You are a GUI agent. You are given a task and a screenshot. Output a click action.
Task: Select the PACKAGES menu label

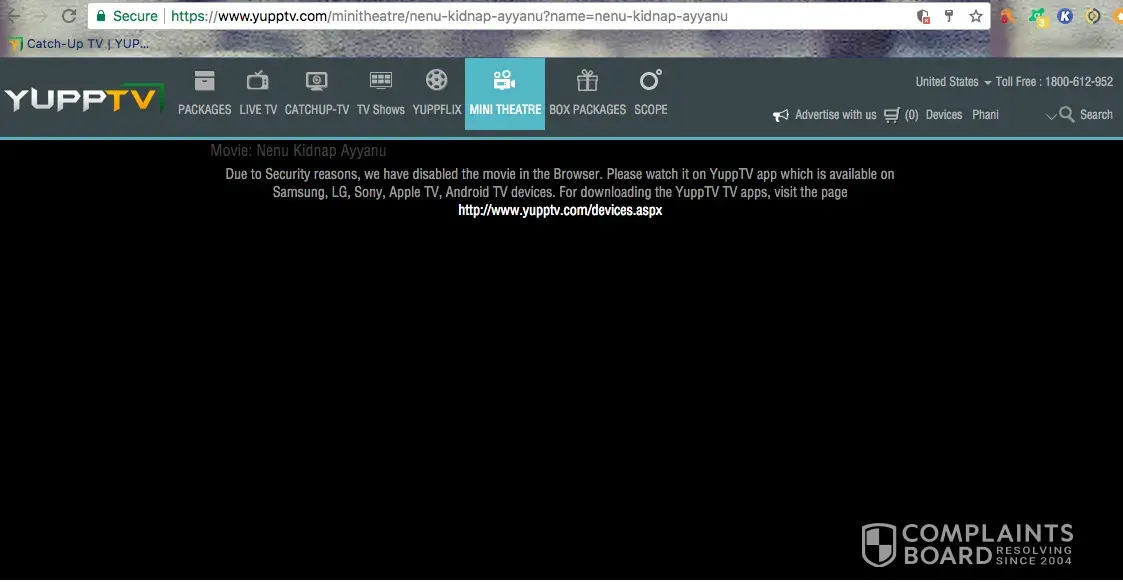204,110
